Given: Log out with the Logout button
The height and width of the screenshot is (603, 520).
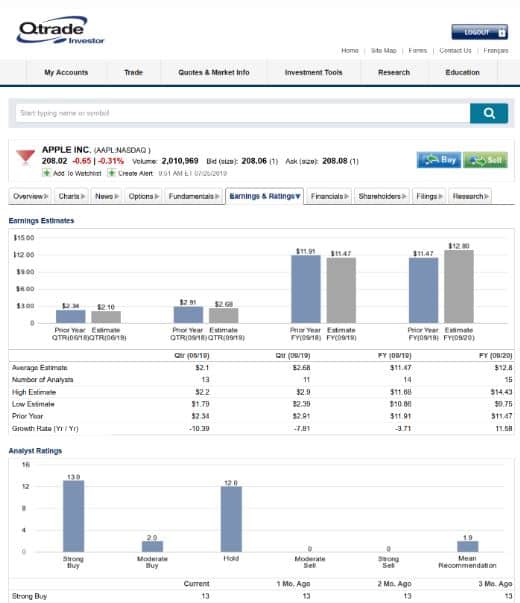Looking at the screenshot, I should pos(480,32).
